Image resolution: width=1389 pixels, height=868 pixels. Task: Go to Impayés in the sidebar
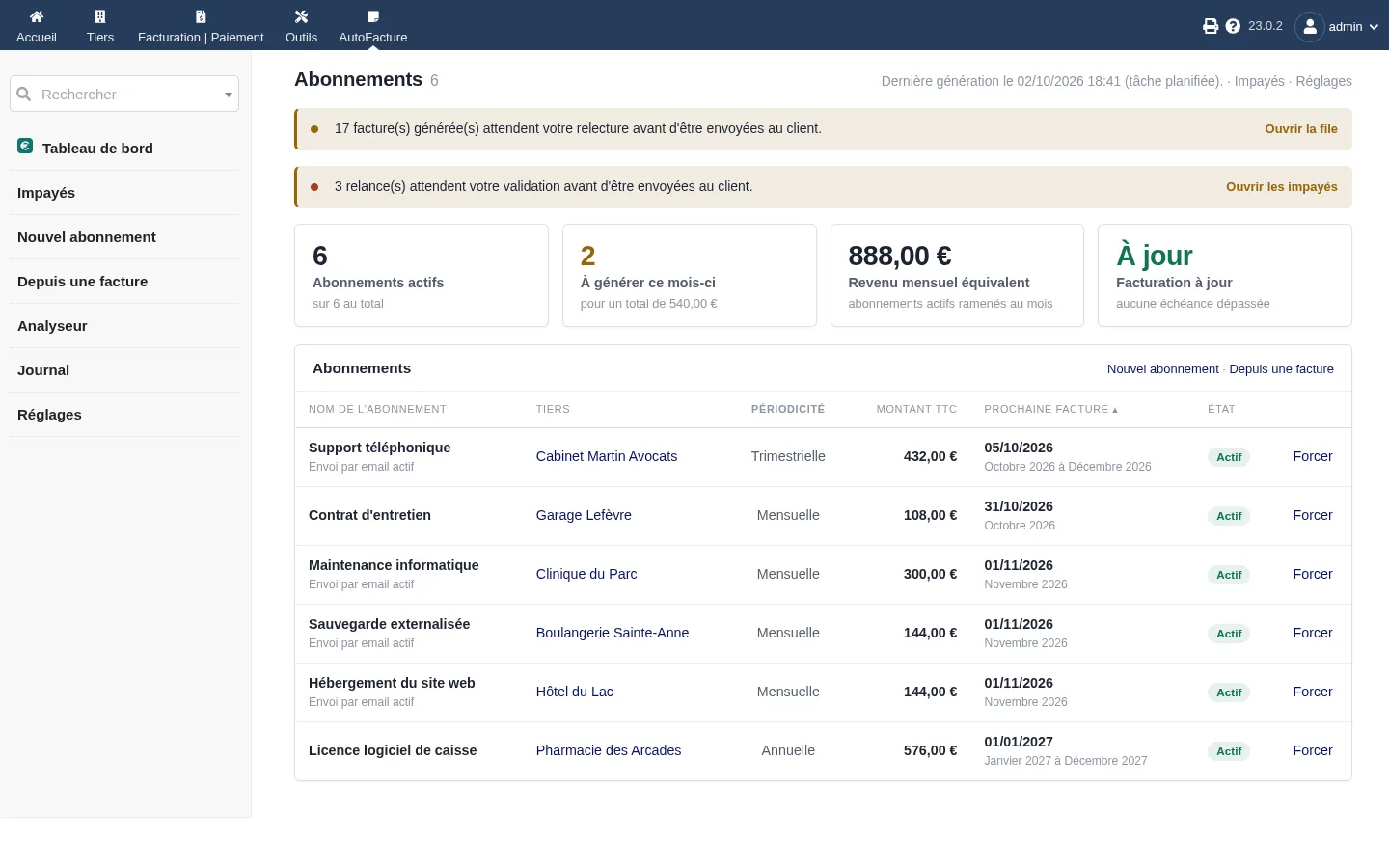point(46,193)
